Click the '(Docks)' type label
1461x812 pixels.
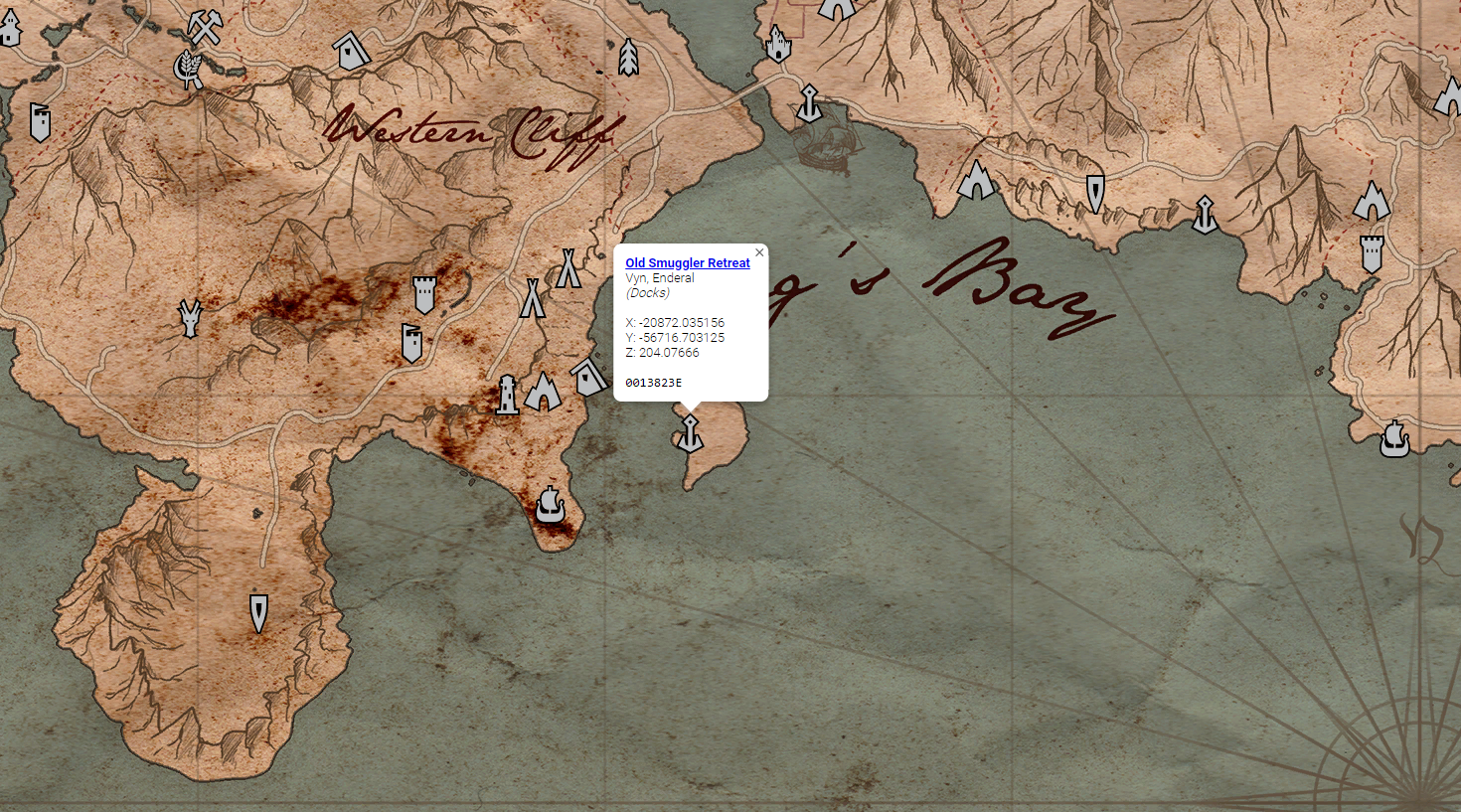(647, 293)
